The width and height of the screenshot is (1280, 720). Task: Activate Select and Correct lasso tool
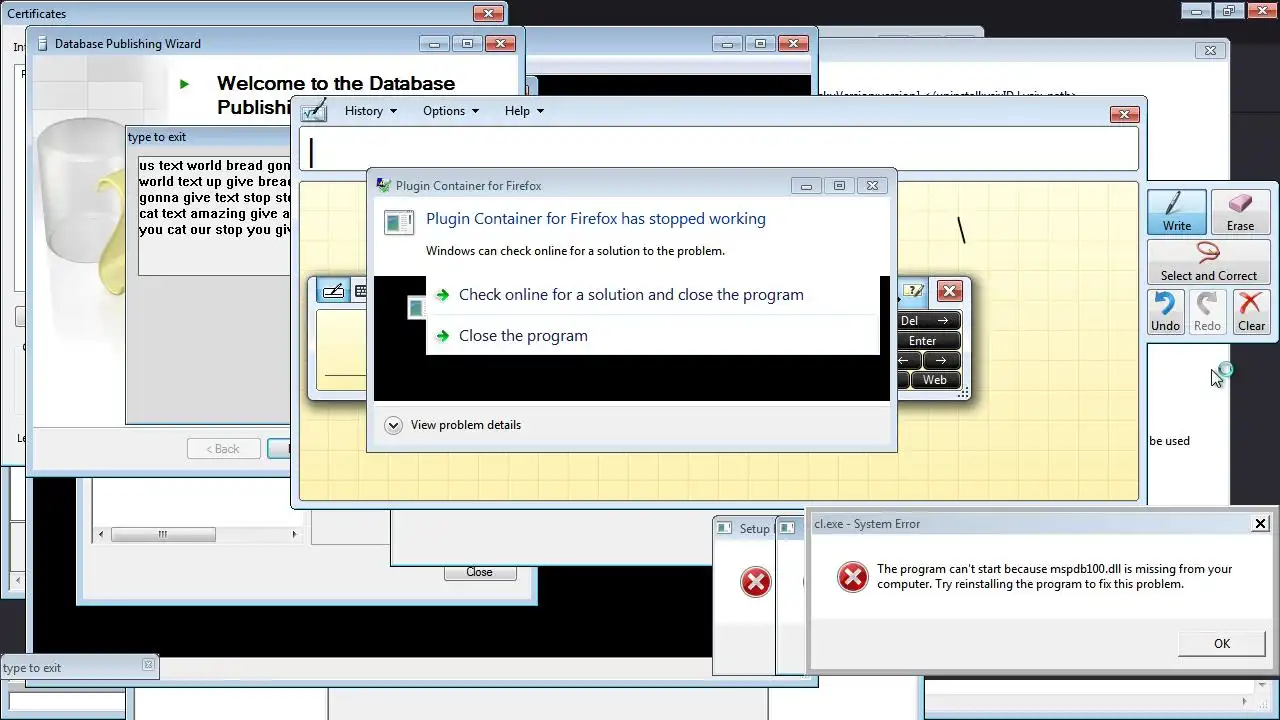tap(1208, 262)
